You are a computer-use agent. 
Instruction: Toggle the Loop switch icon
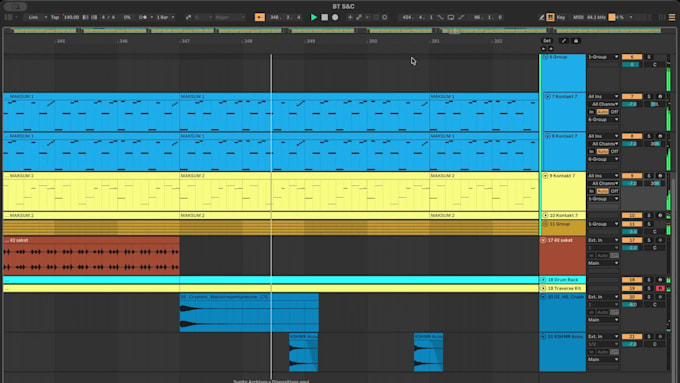click(x=451, y=17)
